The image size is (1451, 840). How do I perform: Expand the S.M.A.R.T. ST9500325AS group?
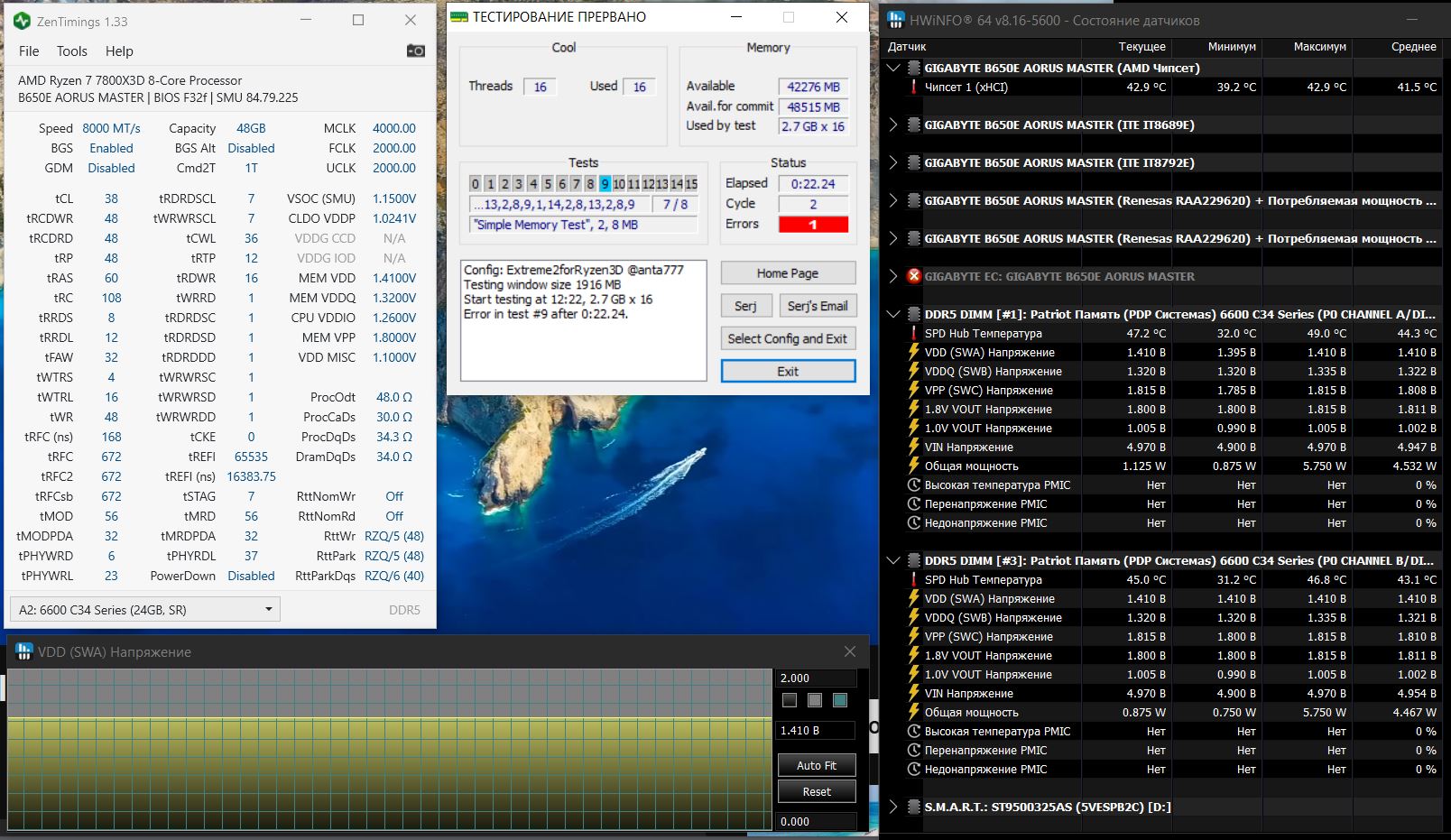(893, 808)
